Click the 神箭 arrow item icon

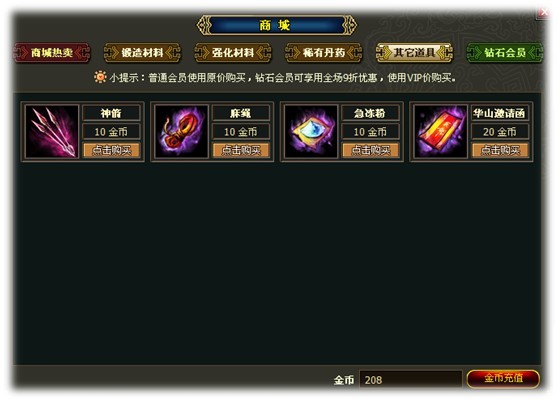[x=52, y=132]
